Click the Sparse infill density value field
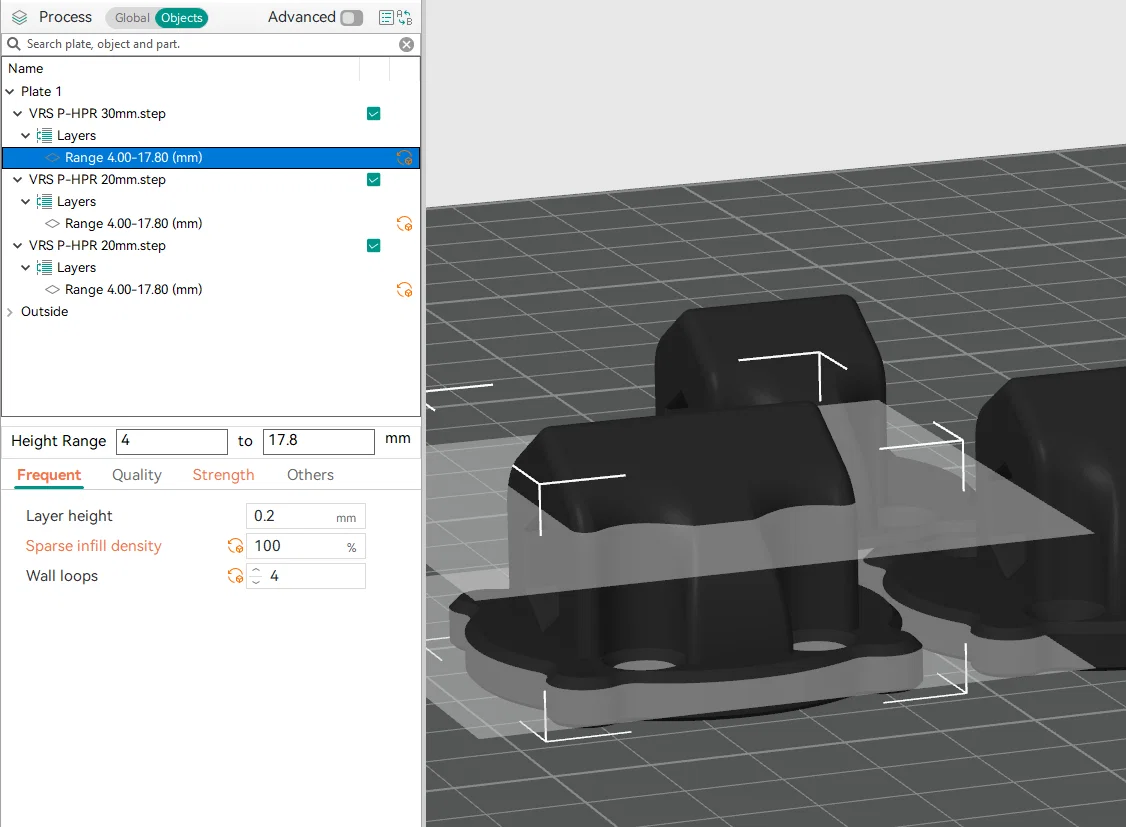This screenshot has height=827, width=1126. (x=306, y=546)
